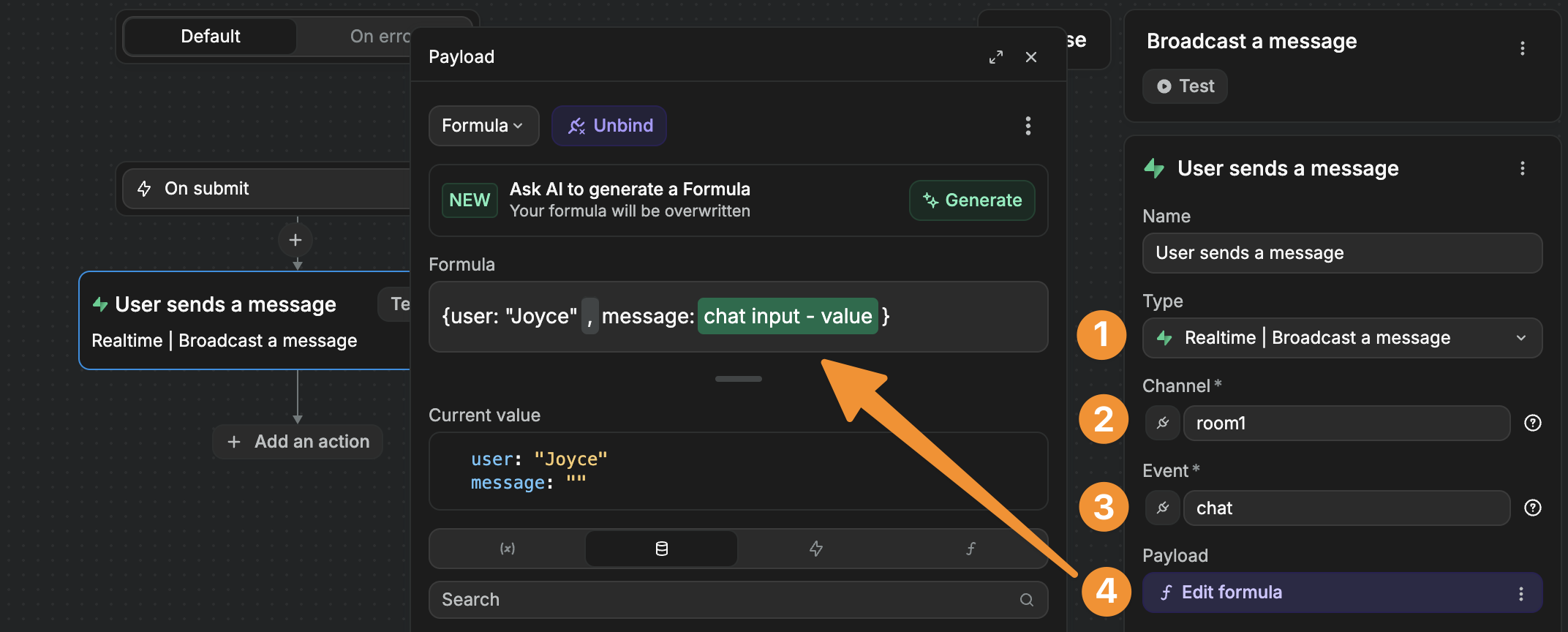
Task: Click the plus node below On submit
Action: (295, 240)
